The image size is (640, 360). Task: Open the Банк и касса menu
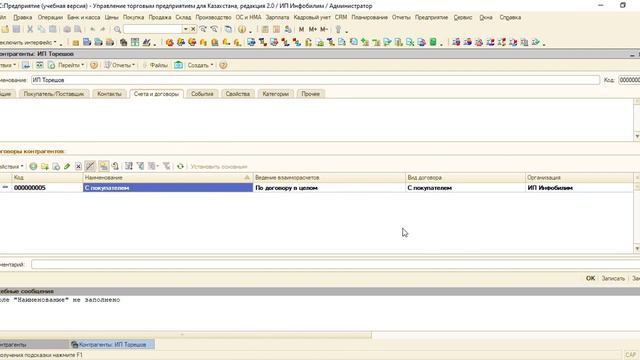(83, 18)
